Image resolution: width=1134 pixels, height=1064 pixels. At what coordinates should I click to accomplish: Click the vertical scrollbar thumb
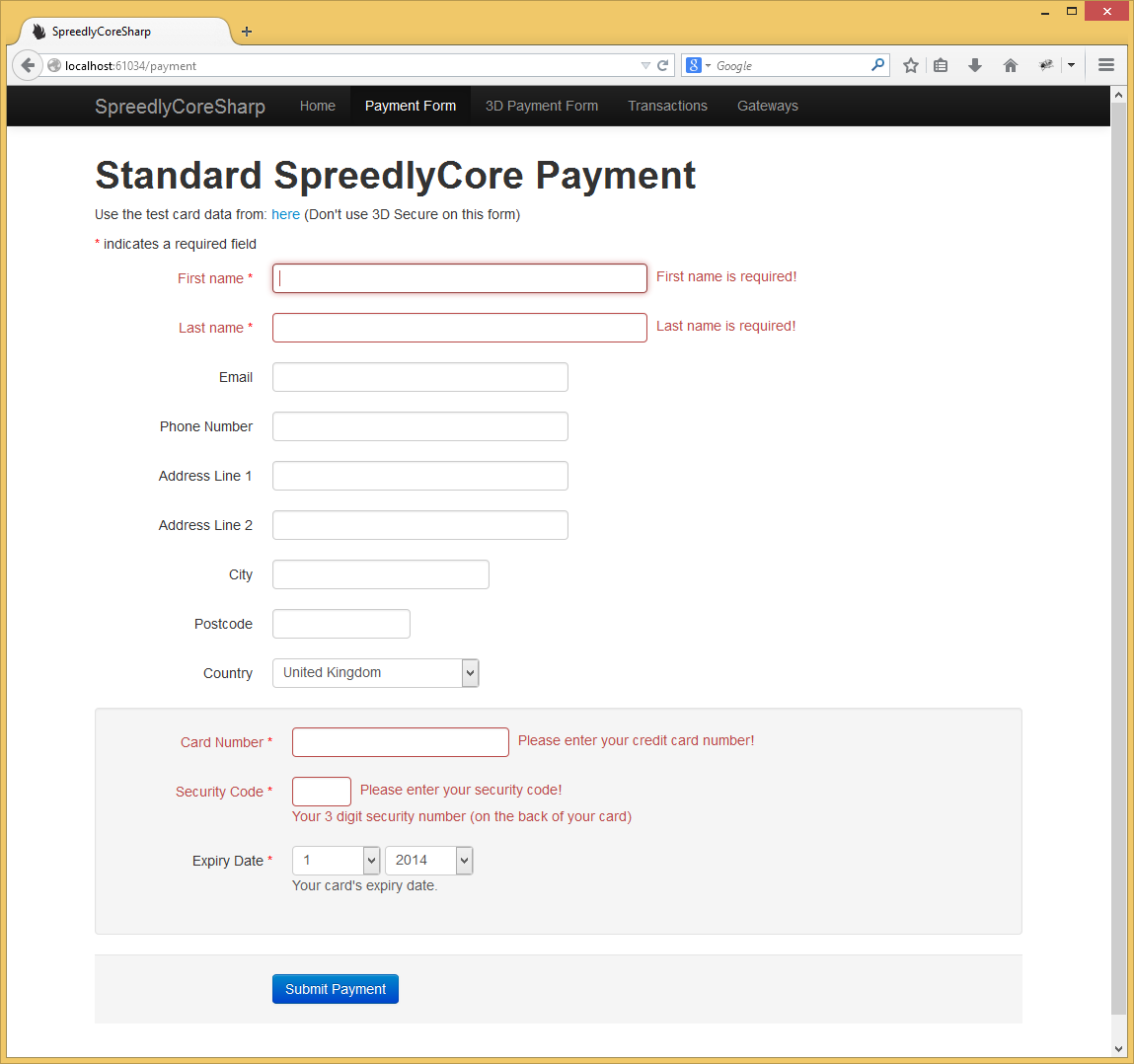tap(1119, 558)
